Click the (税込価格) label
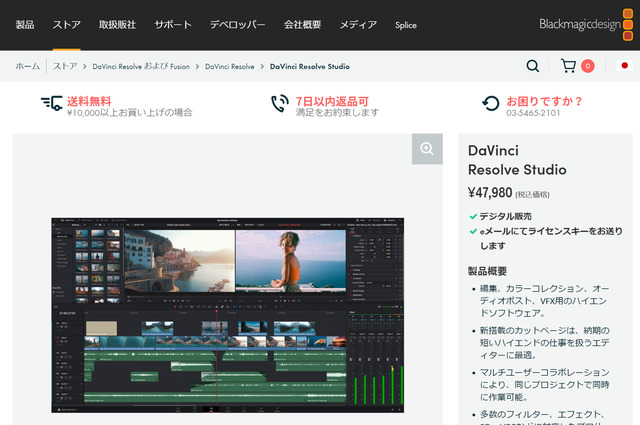Viewport: 640px width, 425px height. (x=533, y=194)
